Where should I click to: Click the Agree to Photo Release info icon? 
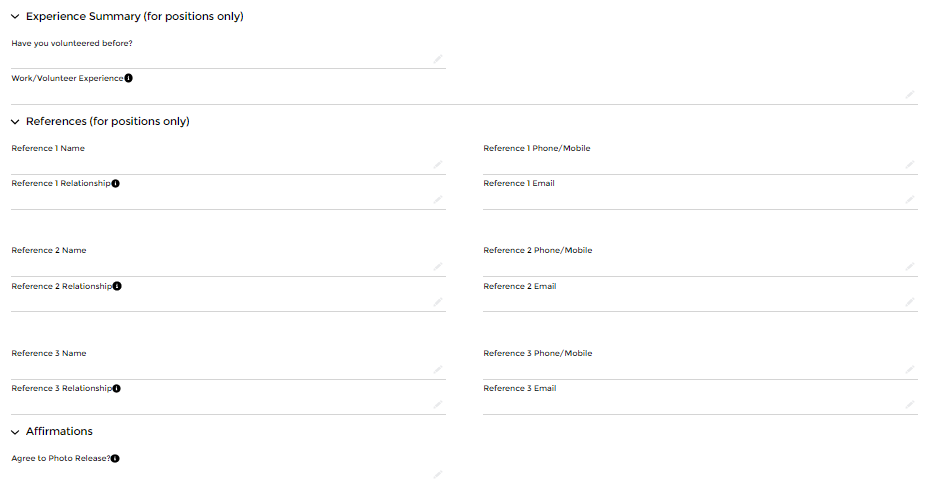(115, 459)
